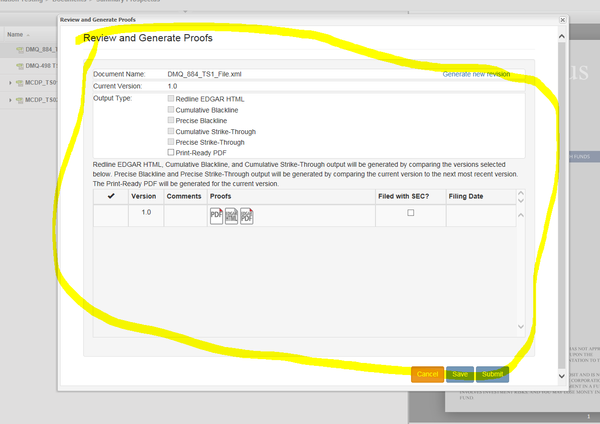Tick the Print-Ready PDF checkbox

(171, 152)
